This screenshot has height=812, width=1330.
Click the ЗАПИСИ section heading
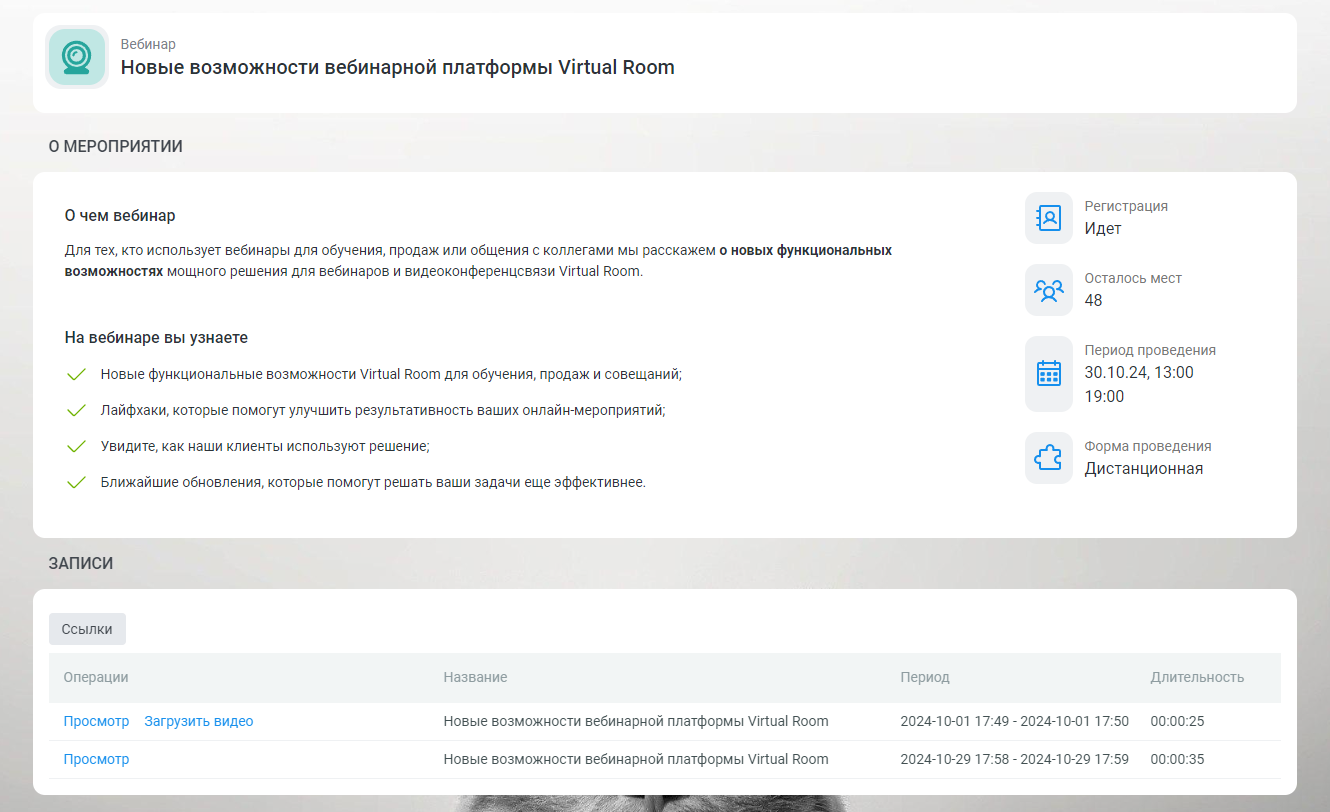pyautogui.click(x=81, y=563)
